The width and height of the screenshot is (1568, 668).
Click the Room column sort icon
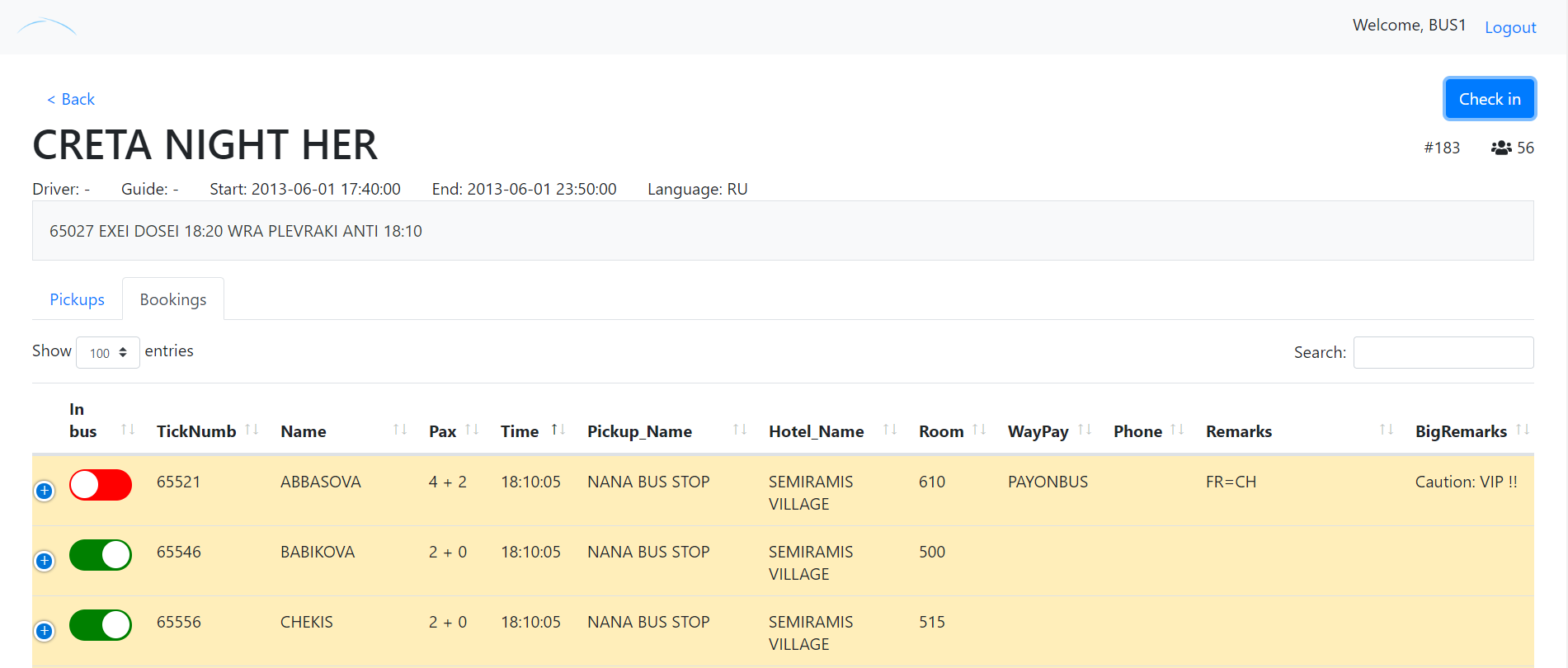[979, 430]
